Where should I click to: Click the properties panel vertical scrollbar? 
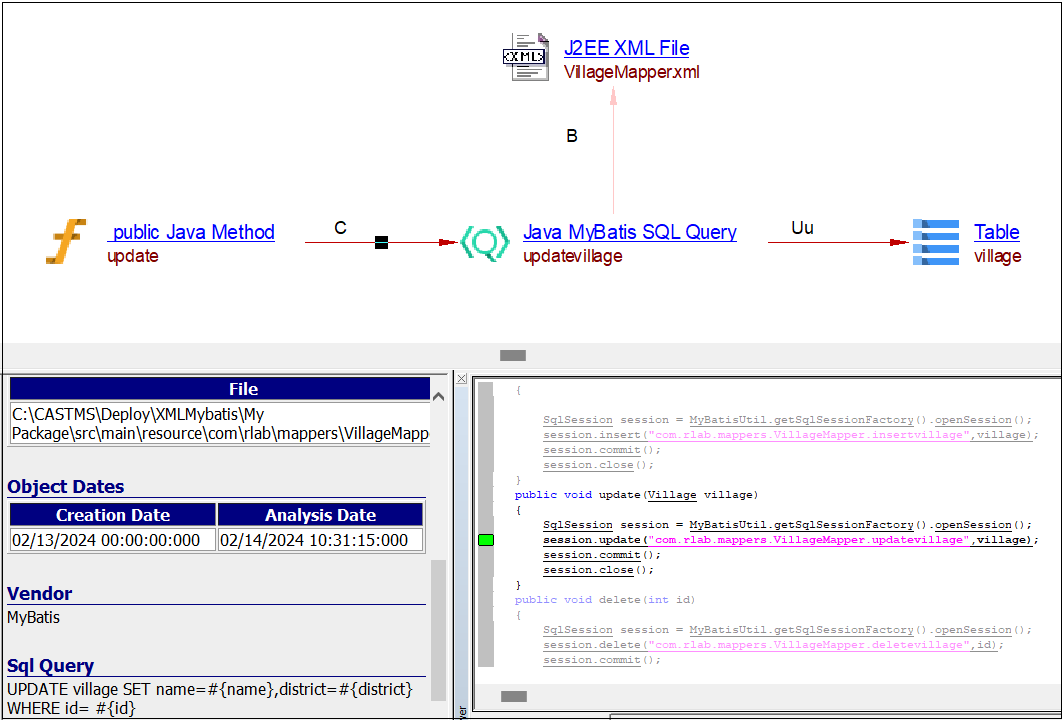(438, 630)
